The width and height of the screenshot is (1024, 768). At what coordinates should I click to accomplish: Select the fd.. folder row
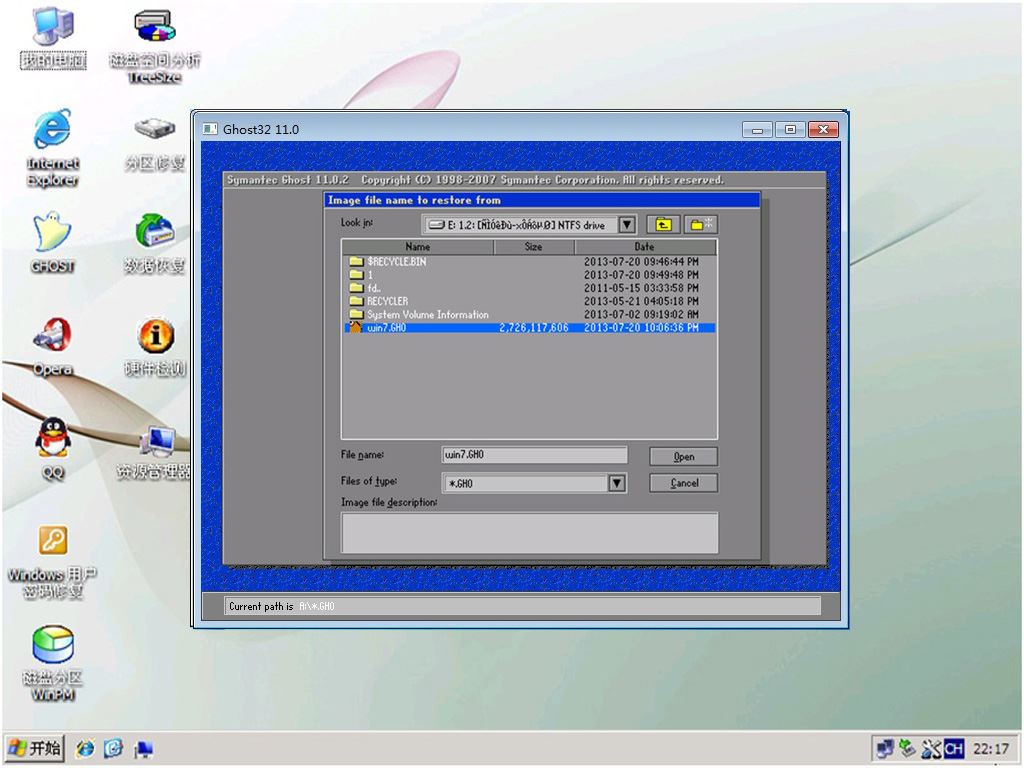pyautogui.click(x=530, y=288)
